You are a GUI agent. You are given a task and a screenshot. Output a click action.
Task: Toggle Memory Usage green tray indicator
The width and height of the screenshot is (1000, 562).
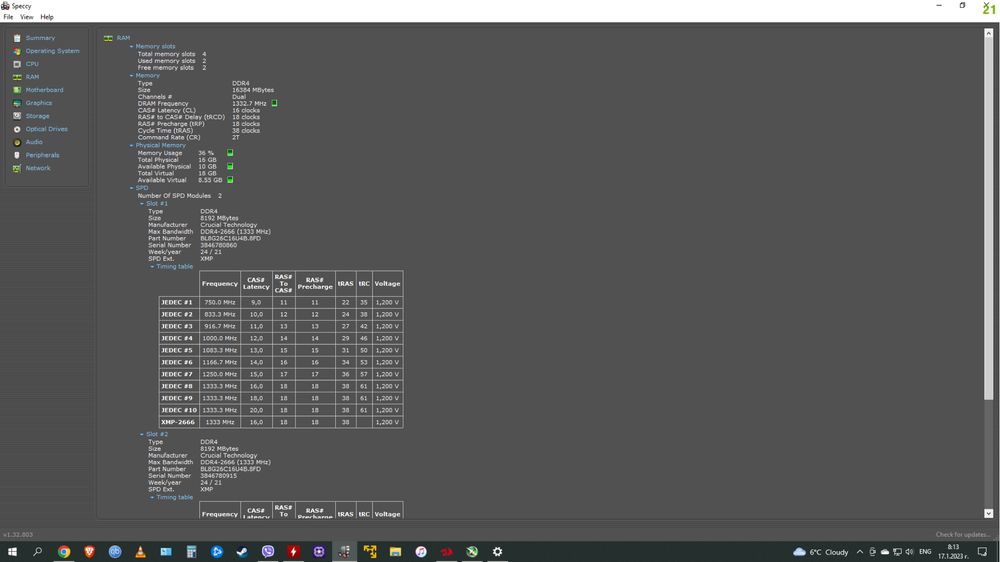pos(230,153)
